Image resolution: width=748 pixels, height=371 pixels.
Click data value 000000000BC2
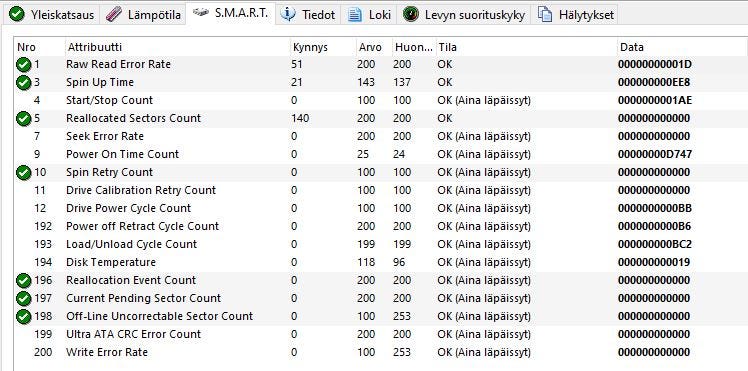coord(654,244)
